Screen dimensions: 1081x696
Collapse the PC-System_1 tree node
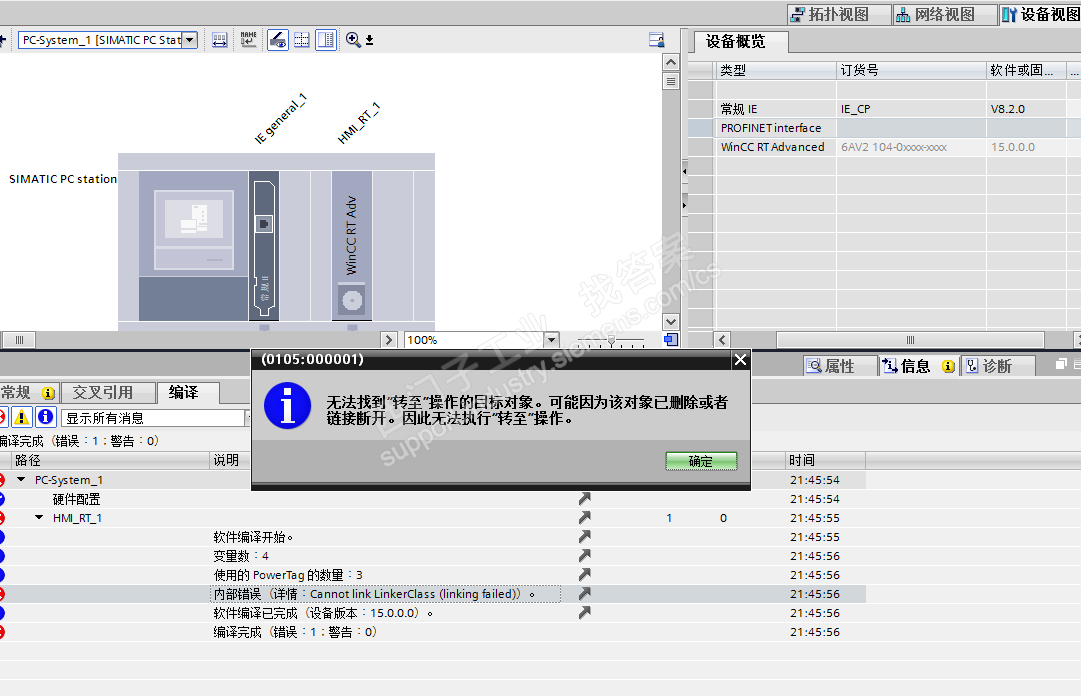pyautogui.click(x=21, y=480)
